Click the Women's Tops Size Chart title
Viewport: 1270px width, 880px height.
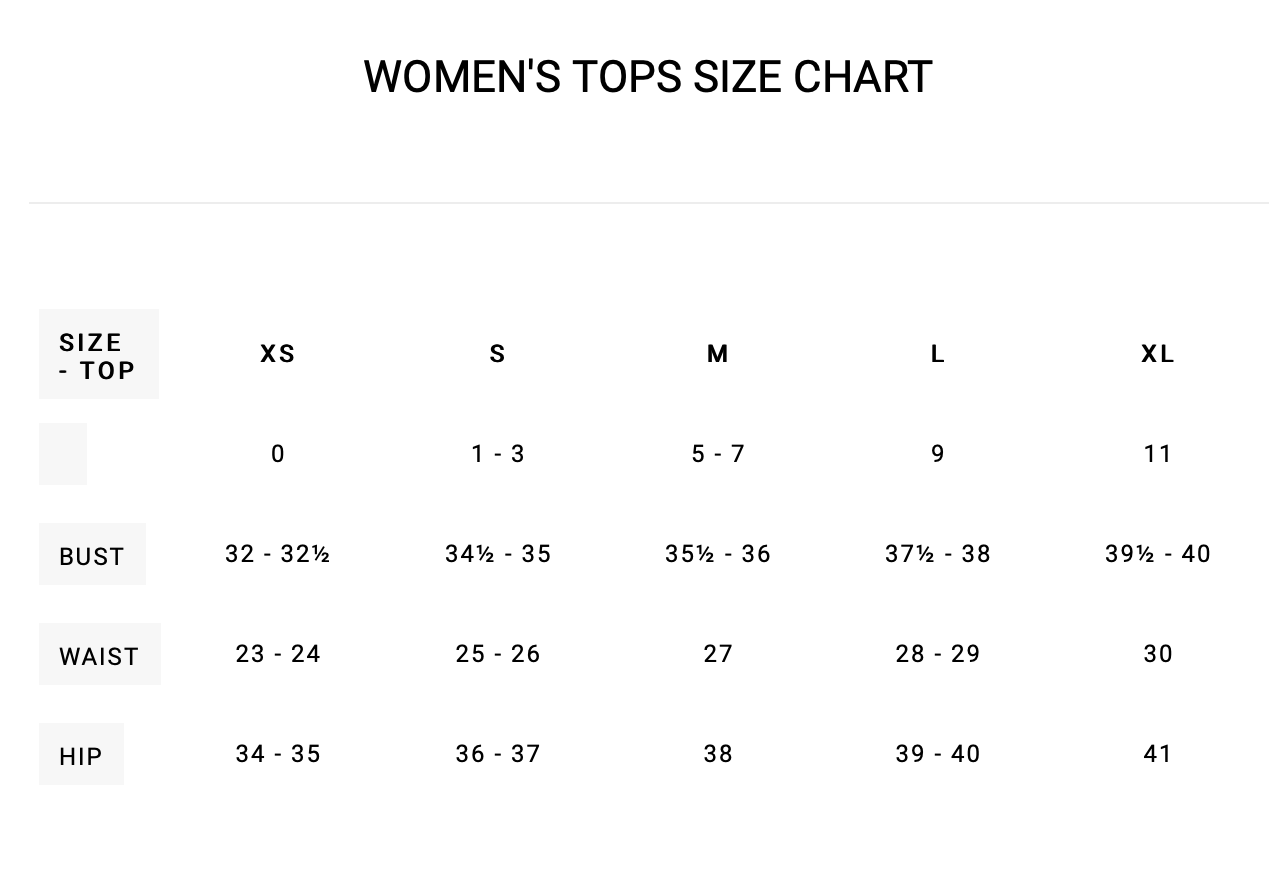(x=647, y=77)
